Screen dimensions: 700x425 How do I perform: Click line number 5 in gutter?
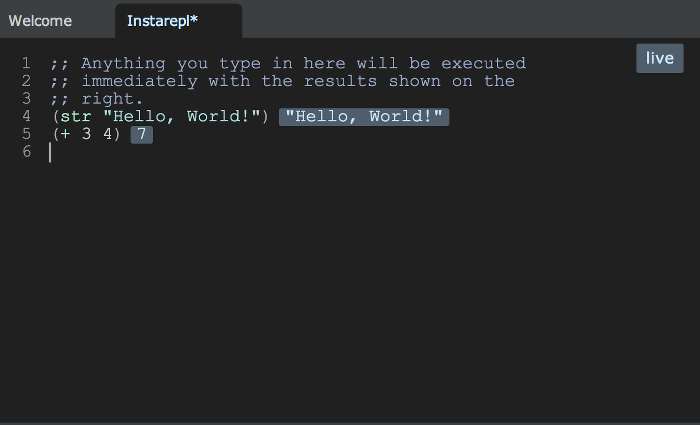tap(26, 135)
